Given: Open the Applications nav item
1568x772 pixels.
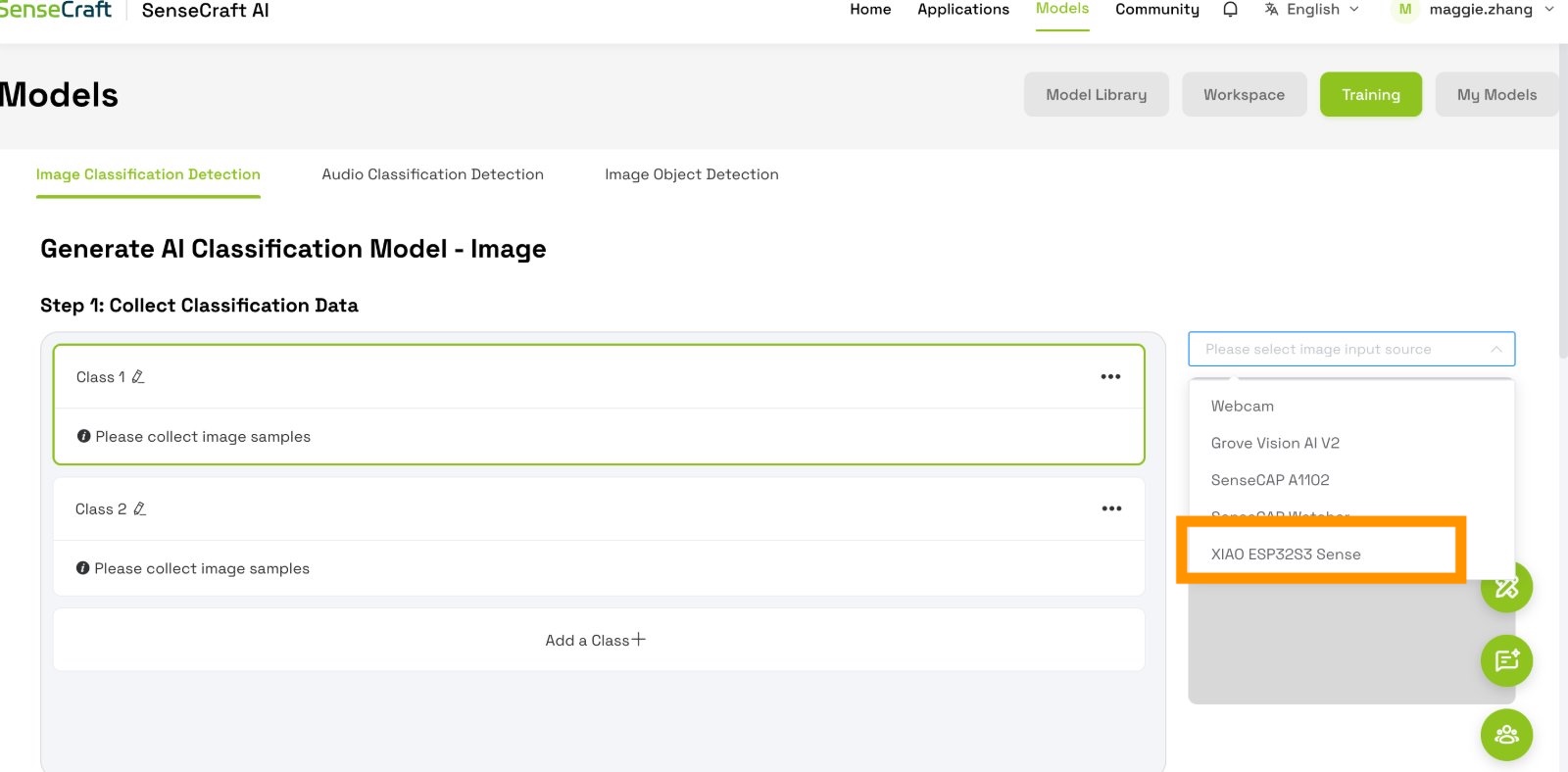Looking at the screenshot, I should (963, 10).
